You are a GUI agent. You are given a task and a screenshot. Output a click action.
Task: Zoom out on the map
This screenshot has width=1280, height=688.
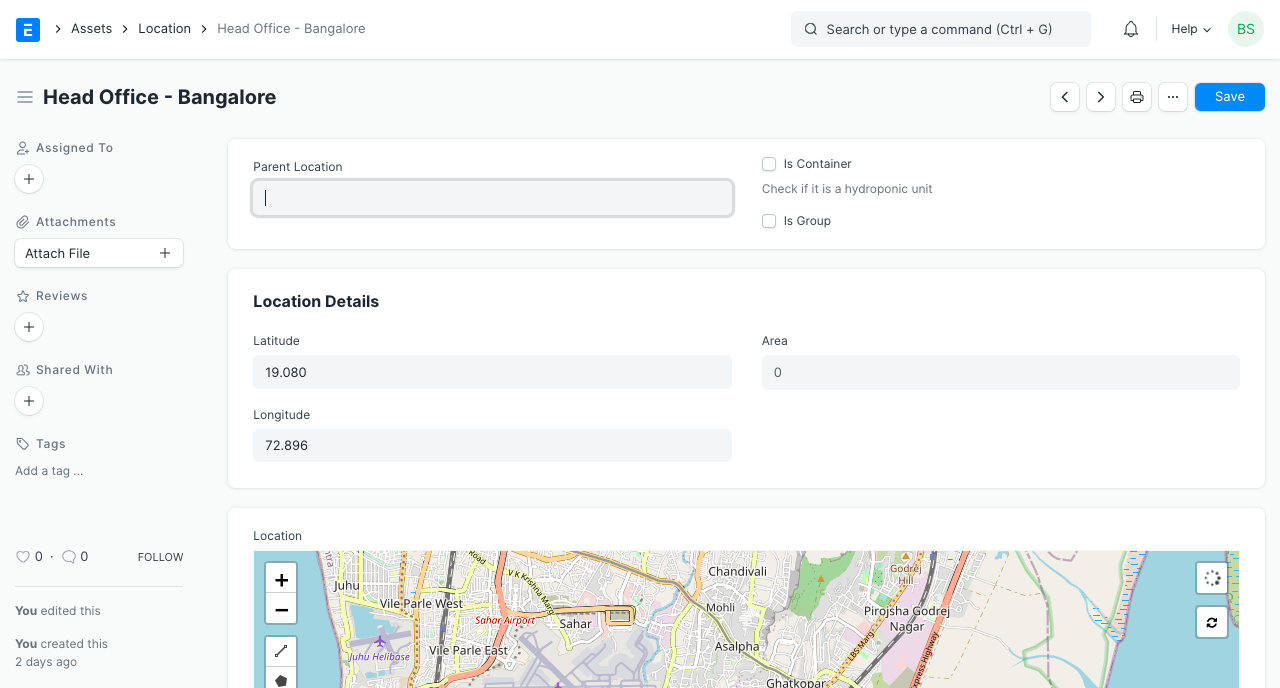[x=281, y=609]
